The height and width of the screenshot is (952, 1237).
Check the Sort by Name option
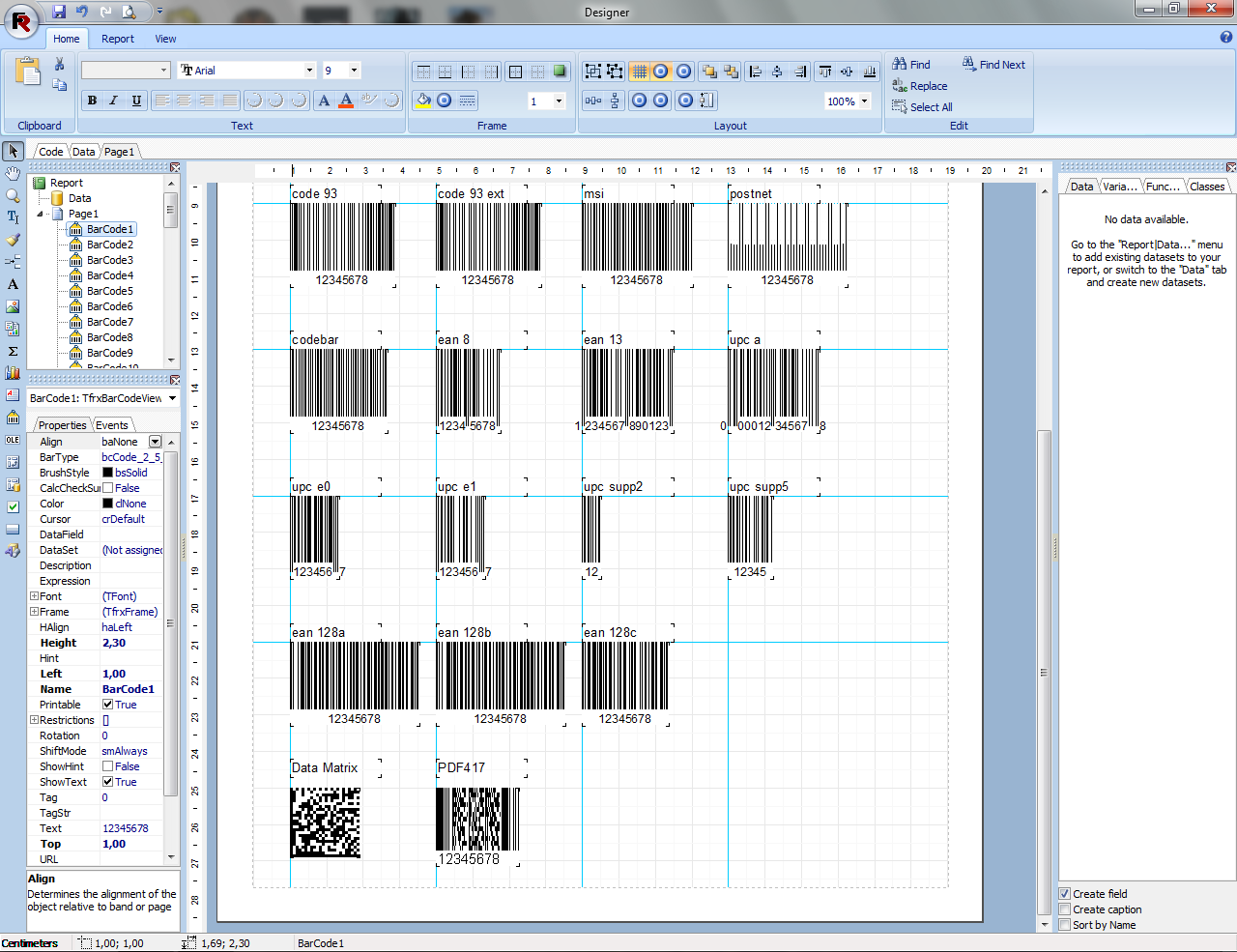[1065, 925]
